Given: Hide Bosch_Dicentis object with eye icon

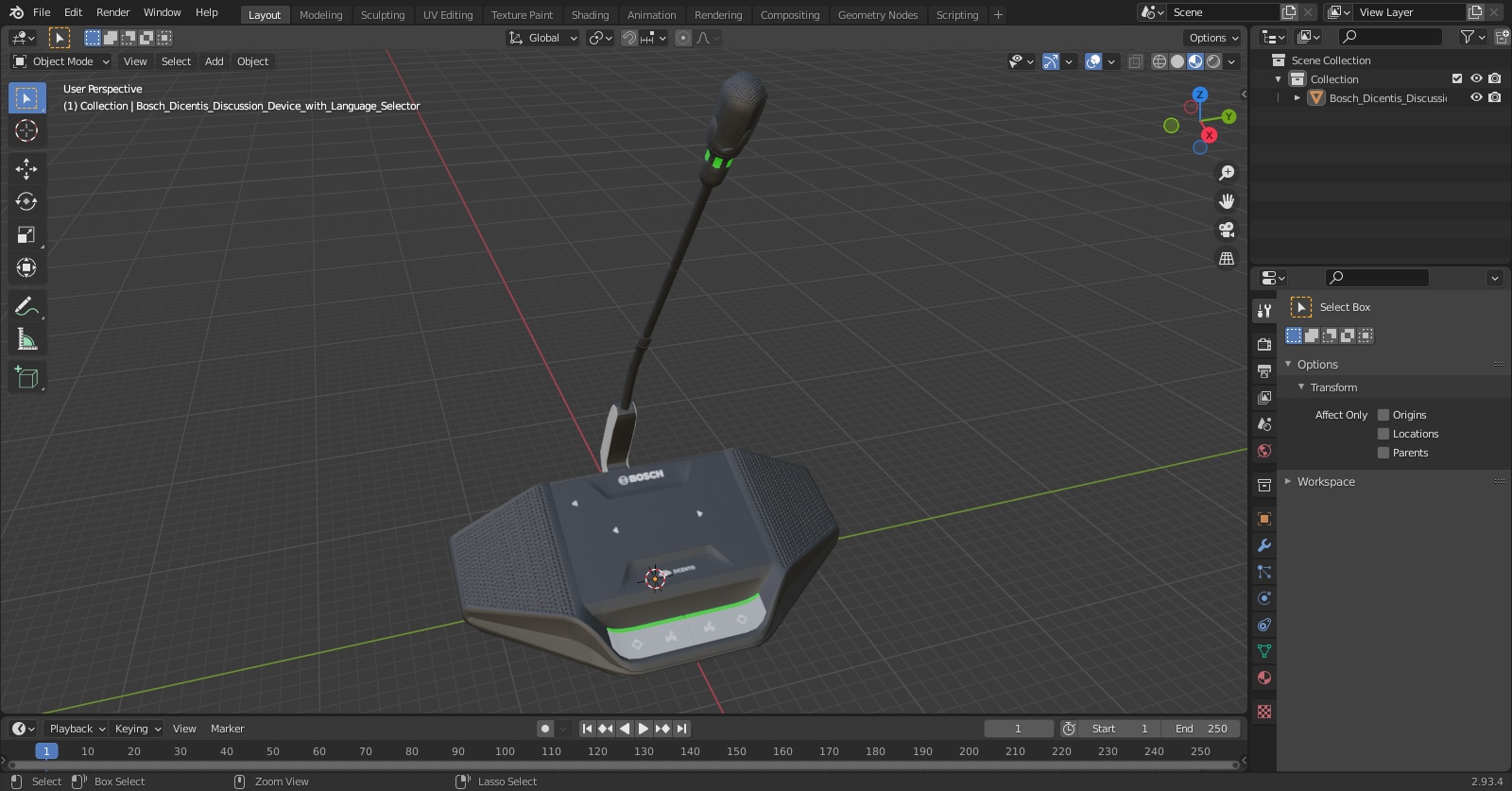Looking at the screenshot, I should [x=1476, y=97].
